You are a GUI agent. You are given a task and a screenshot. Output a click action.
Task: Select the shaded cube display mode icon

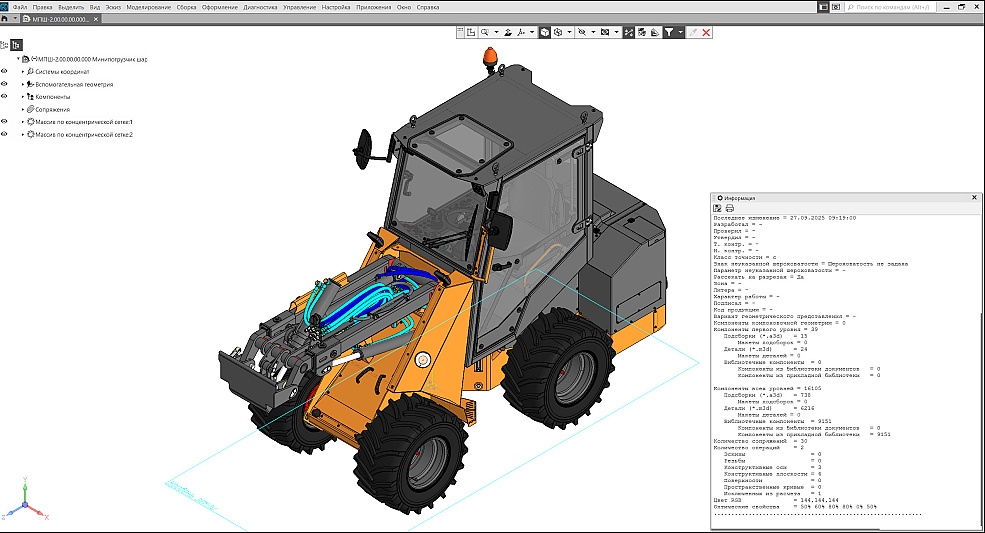point(544,32)
